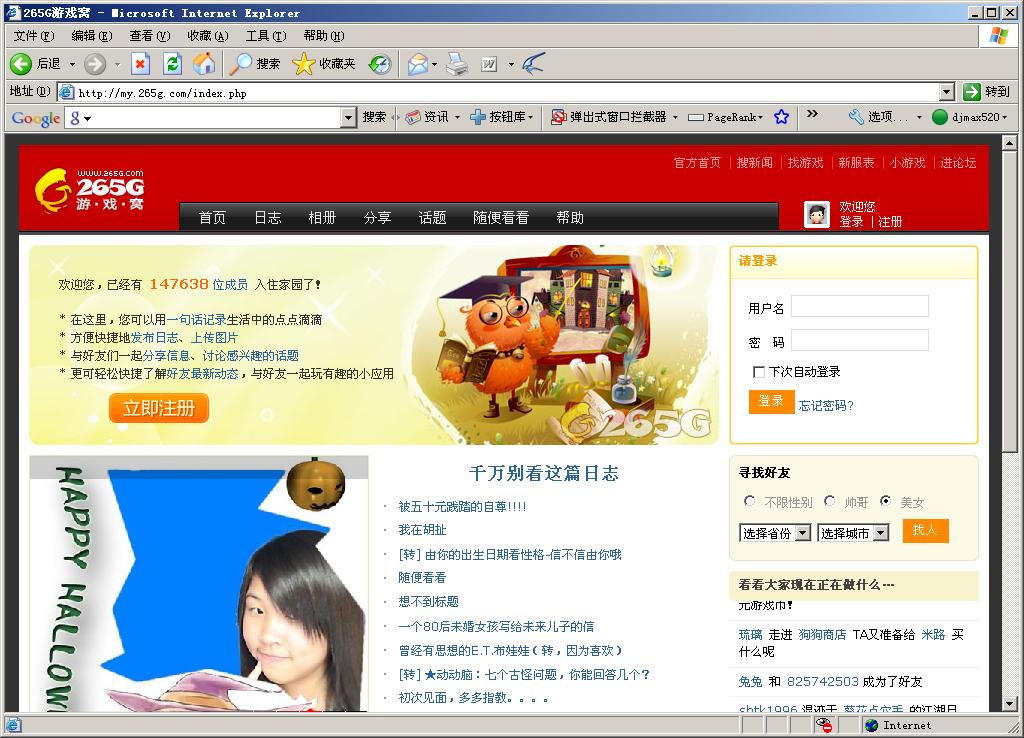1024x738 pixels.
Task: Select 美女 radio button
Action: coord(886,501)
